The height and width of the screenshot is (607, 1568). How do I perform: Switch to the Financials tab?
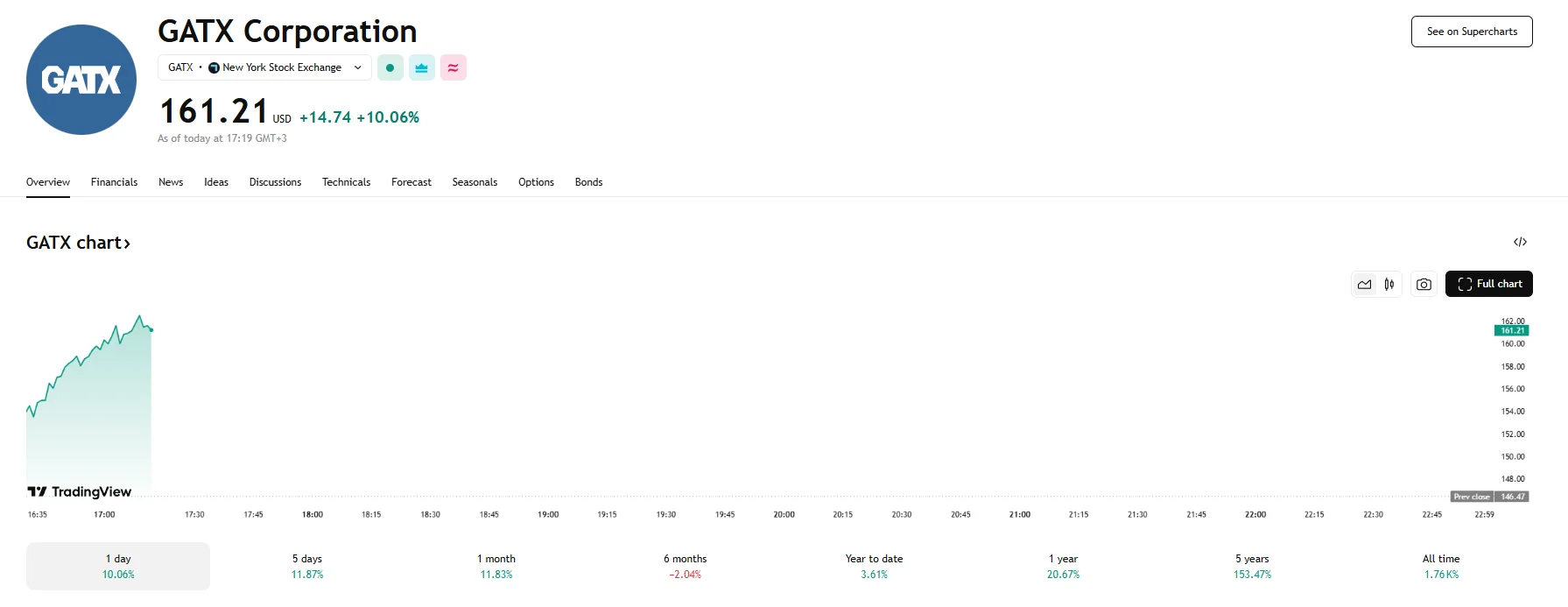pos(114,182)
